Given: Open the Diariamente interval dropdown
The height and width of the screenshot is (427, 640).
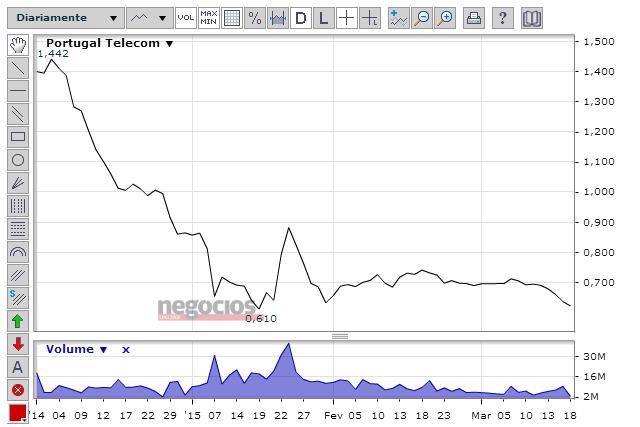Looking at the screenshot, I should pyautogui.click(x=66, y=18).
